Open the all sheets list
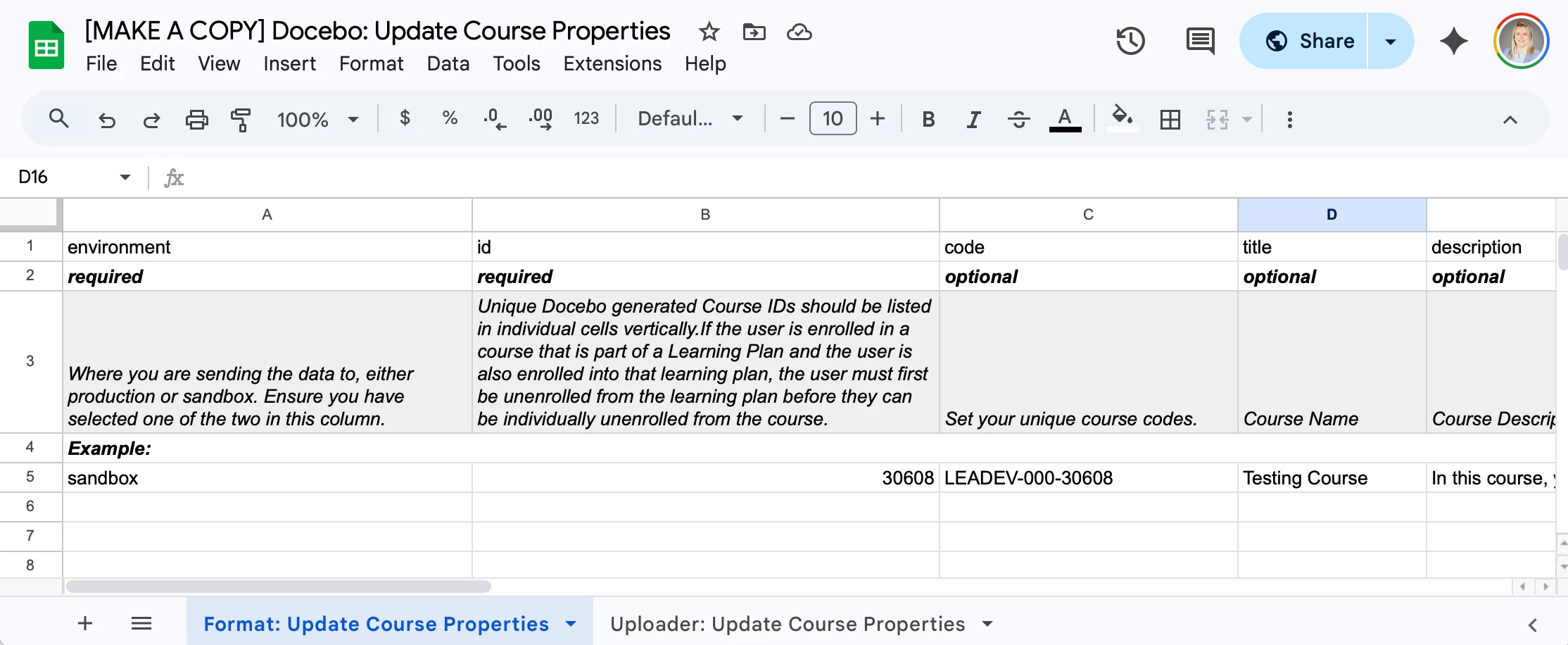 [141, 623]
